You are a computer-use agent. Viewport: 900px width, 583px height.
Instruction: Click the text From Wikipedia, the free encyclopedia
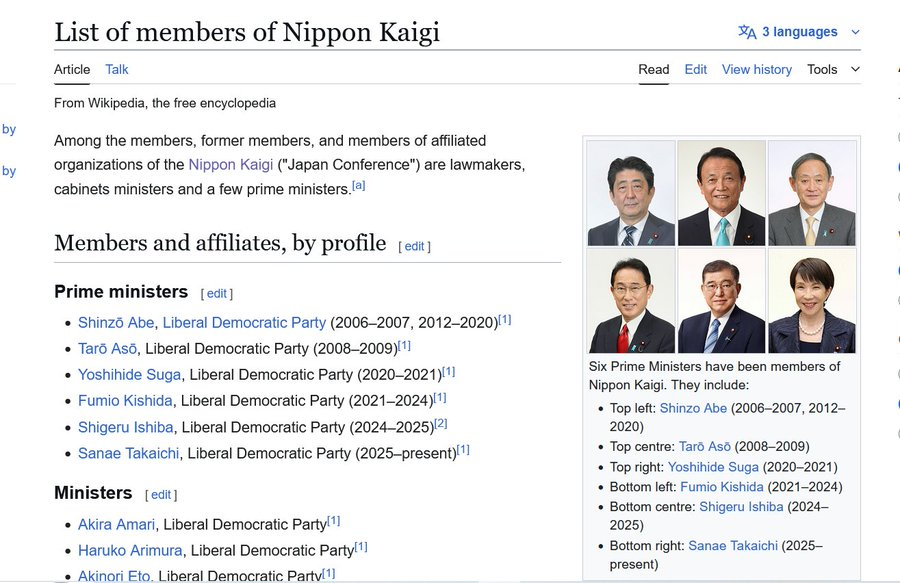(x=165, y=103)
